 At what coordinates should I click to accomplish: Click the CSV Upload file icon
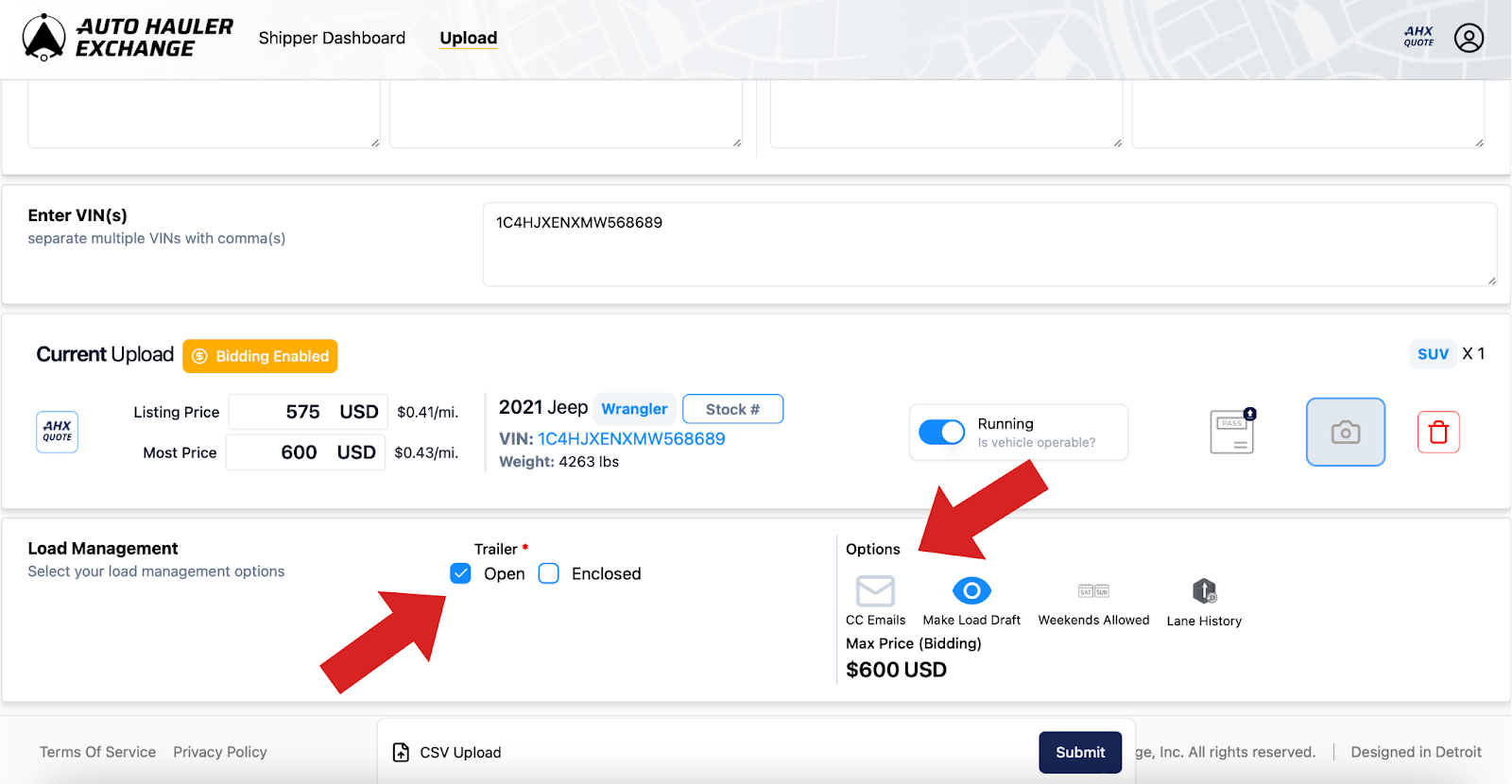[x=401, y=752]
